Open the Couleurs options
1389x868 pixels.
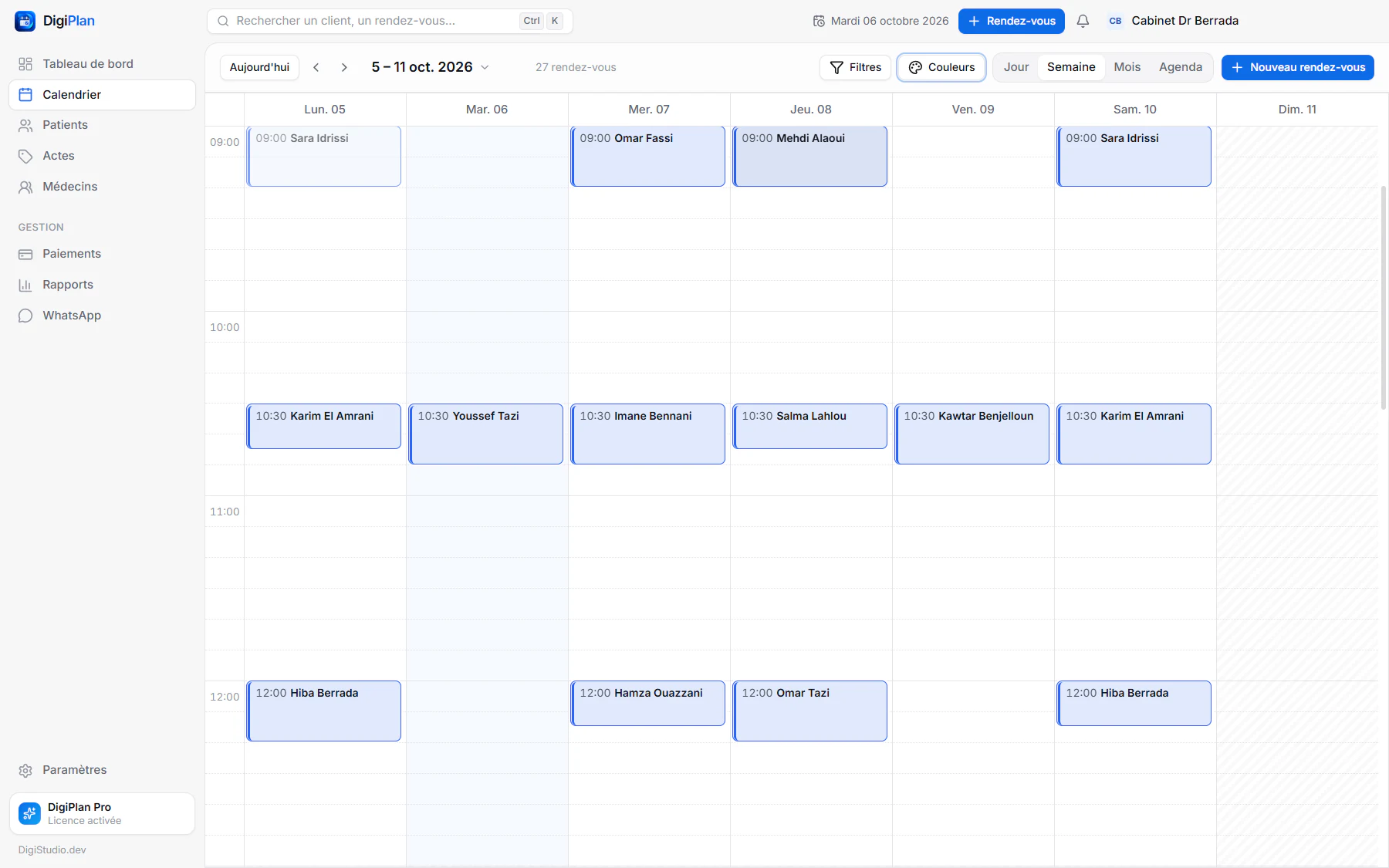(x=941, y=67)
